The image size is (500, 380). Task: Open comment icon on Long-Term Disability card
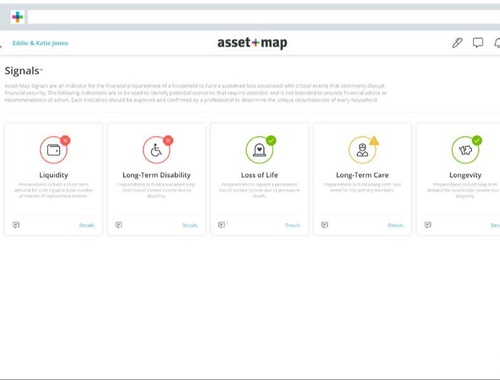tap(119, 225)
